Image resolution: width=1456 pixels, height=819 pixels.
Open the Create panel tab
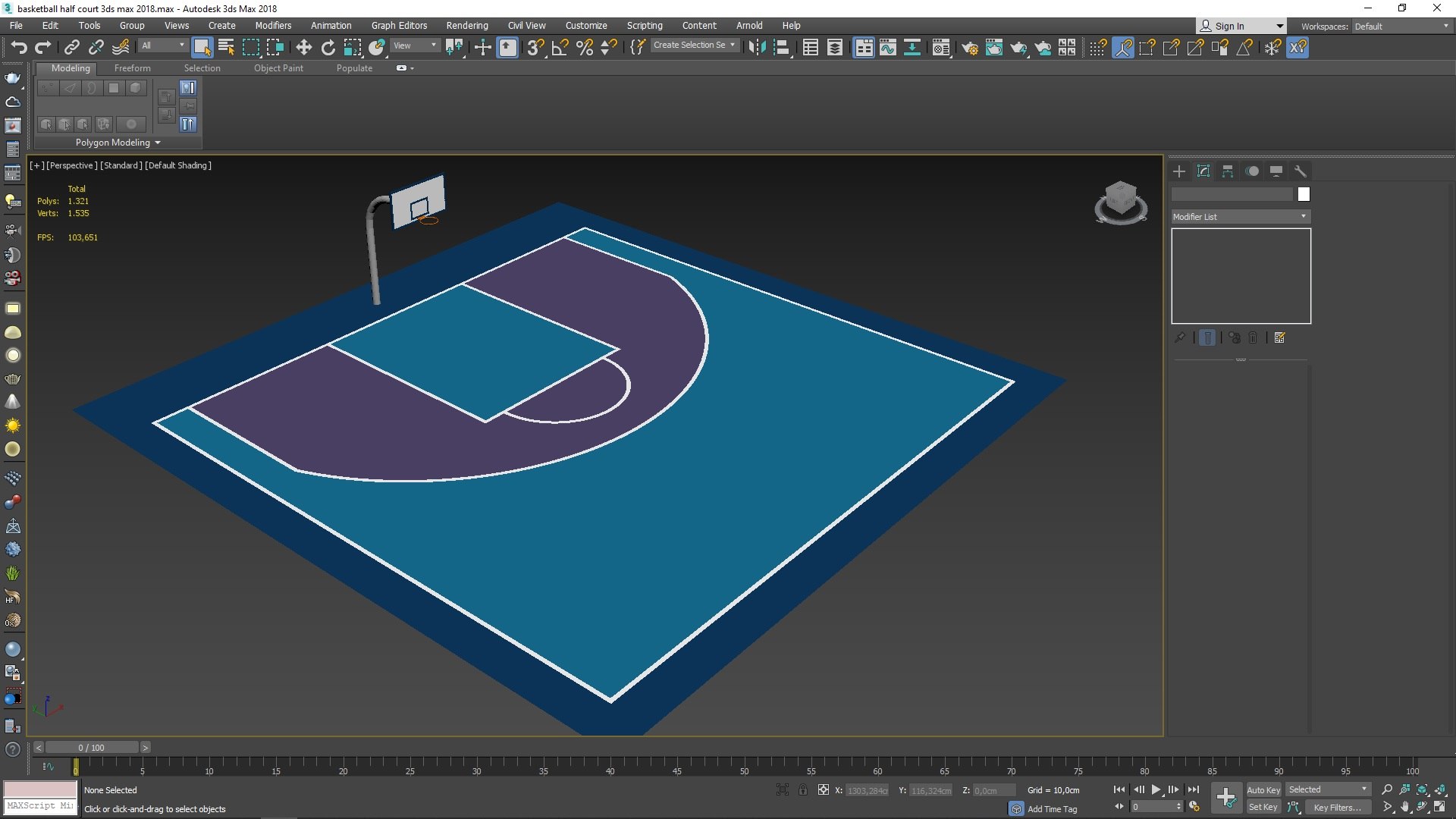[x=1178, y=171]
